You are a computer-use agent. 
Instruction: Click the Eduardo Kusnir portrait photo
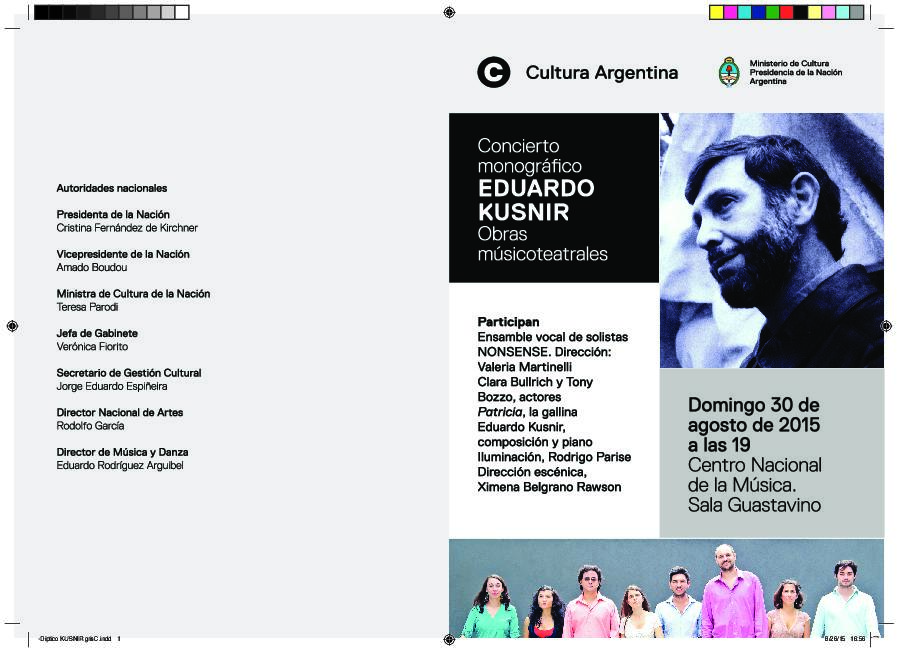[772, 240]
